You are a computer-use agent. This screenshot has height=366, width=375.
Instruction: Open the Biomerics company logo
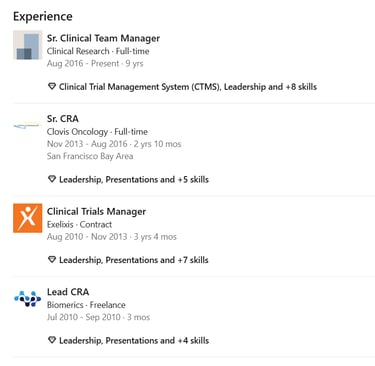click(28, 299)
